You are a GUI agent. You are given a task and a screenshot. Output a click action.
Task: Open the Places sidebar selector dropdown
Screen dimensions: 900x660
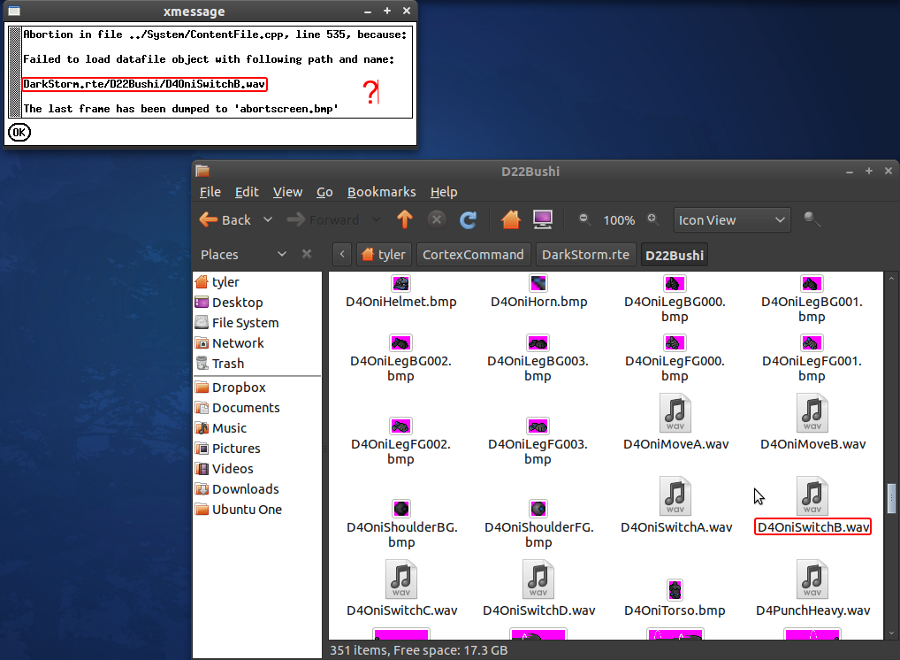click(282, 254)
